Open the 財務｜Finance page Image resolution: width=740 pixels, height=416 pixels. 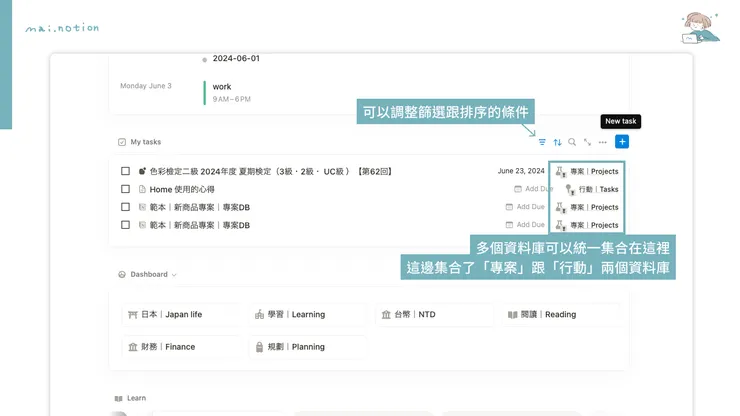coord(181,347)
